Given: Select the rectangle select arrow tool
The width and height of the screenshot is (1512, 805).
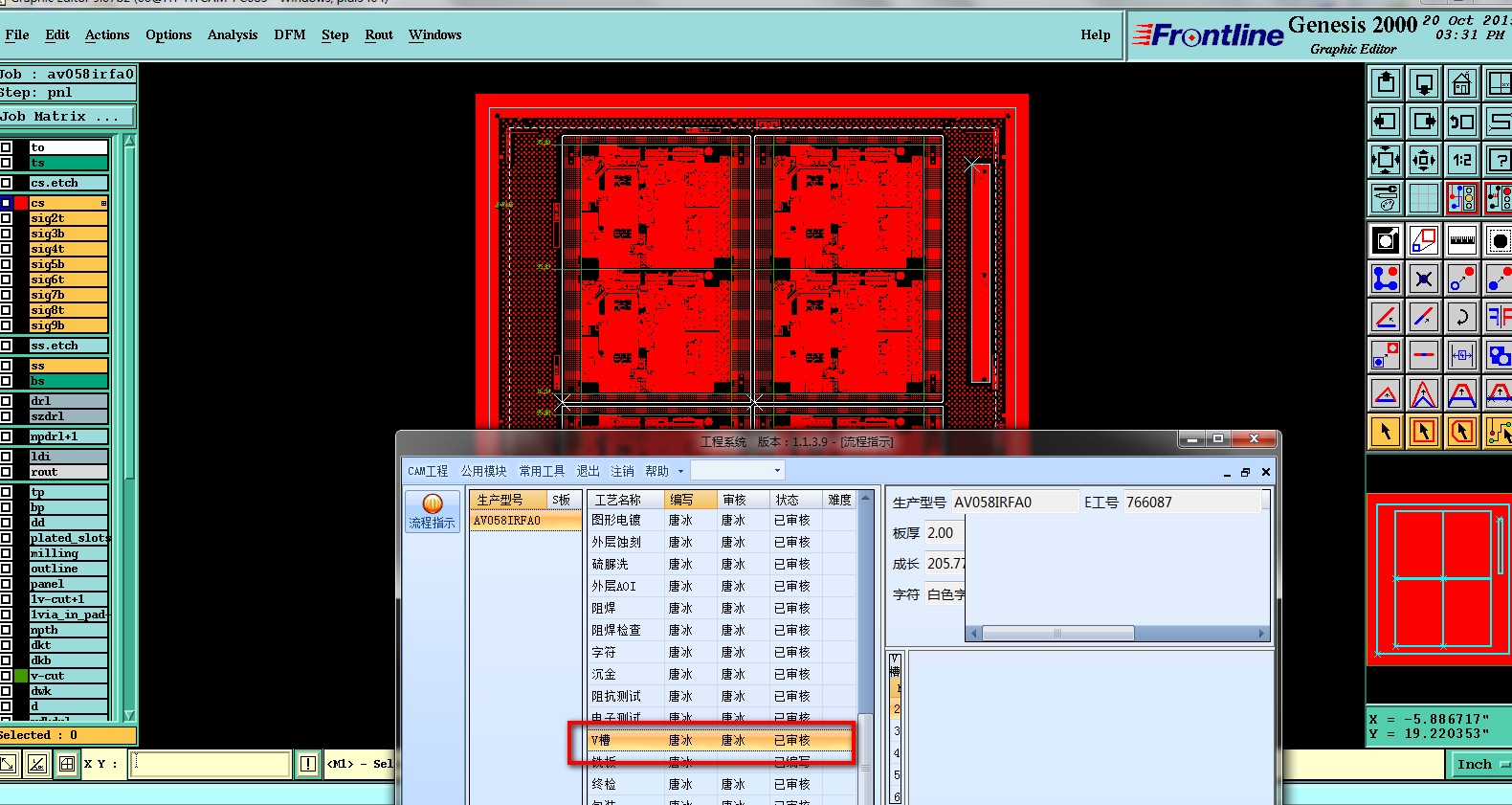Looking at the screenshot, I should tap(1424, 432).
